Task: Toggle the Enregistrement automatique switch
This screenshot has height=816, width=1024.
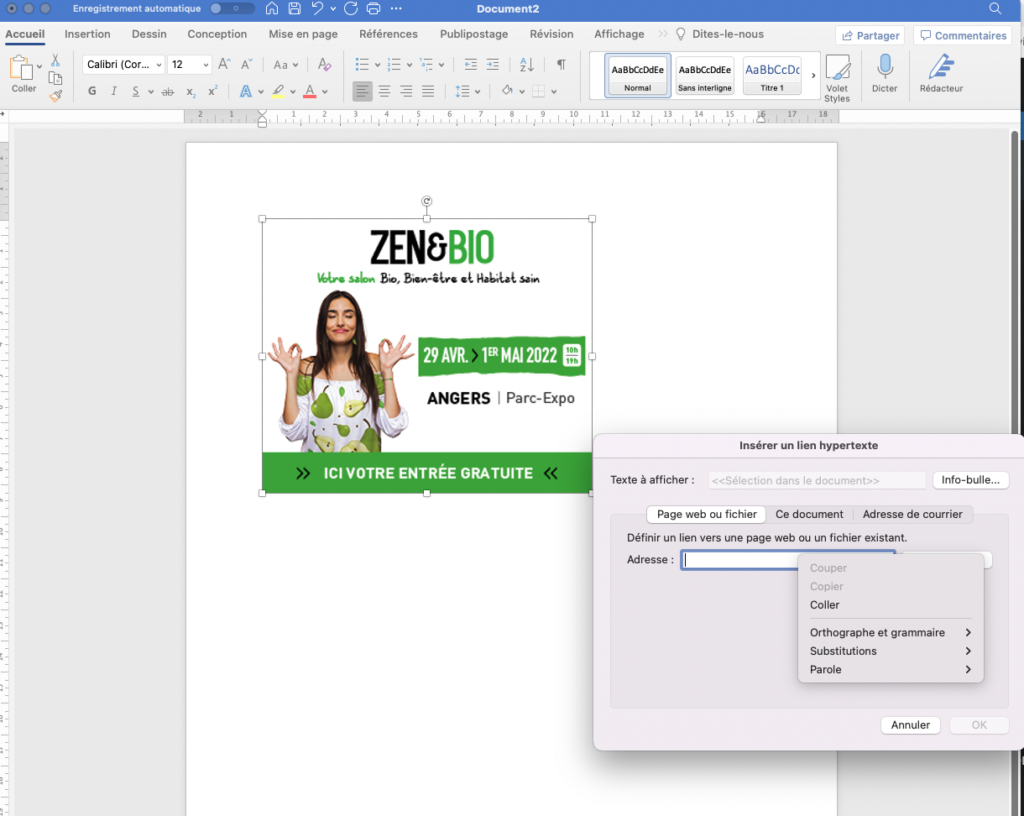Action: (x=232, y=8)
